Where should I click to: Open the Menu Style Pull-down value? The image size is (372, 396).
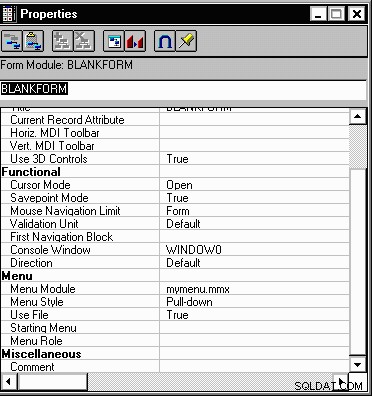[x=254, y=302]
